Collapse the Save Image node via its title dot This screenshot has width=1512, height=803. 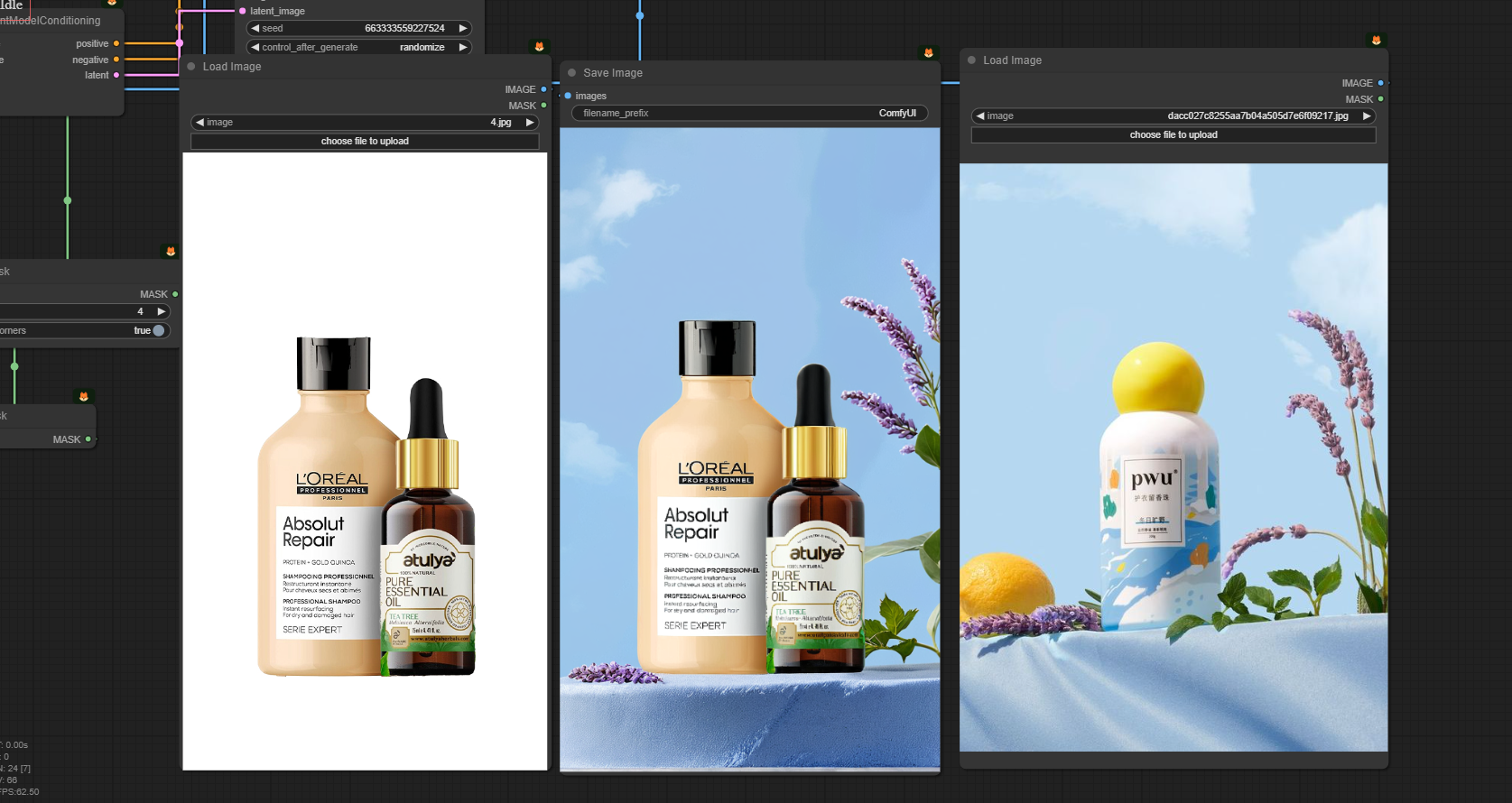coord(571,73)
